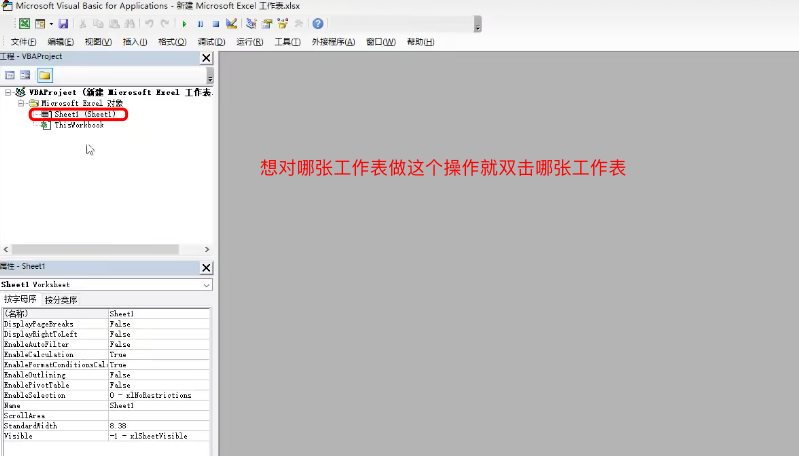Switch to 按字母序 tab
799x456 pixels.
(20, 299)
